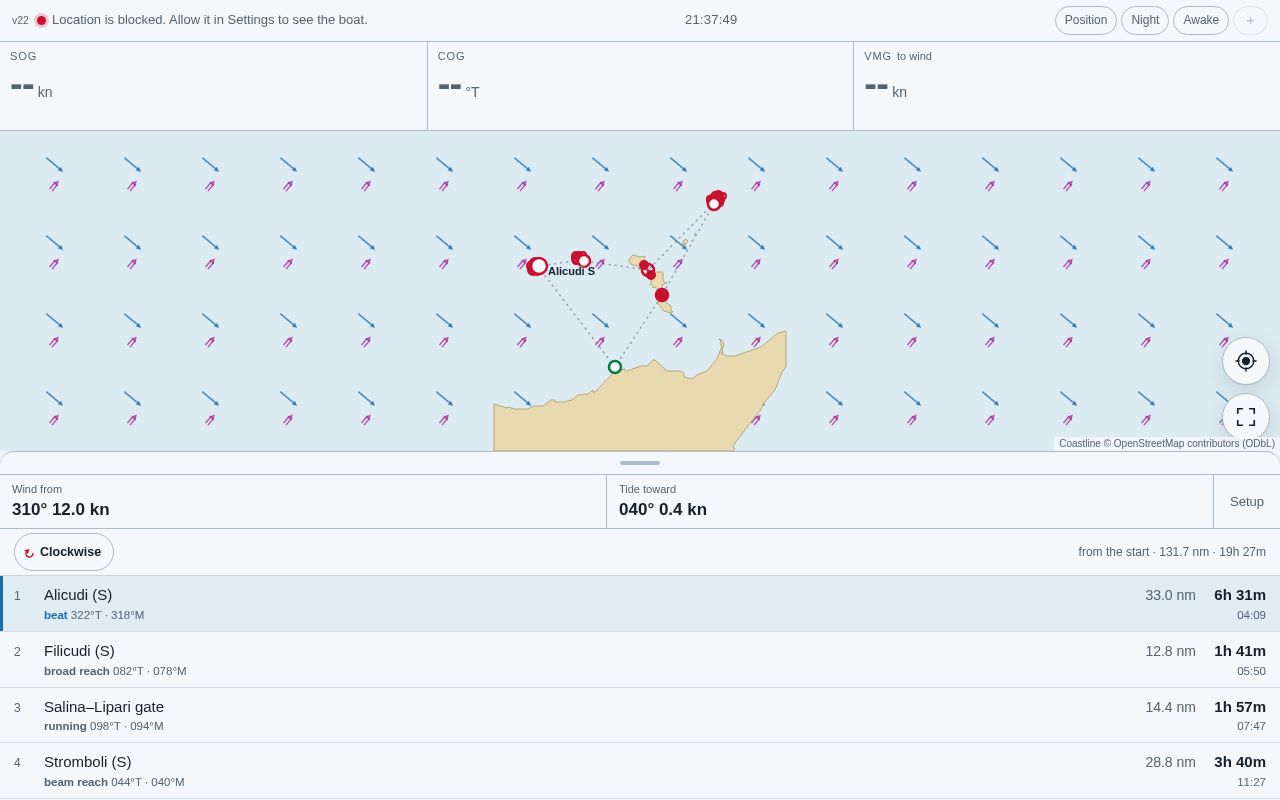Click the clock time 21:37:49

(x=711, y=20)
